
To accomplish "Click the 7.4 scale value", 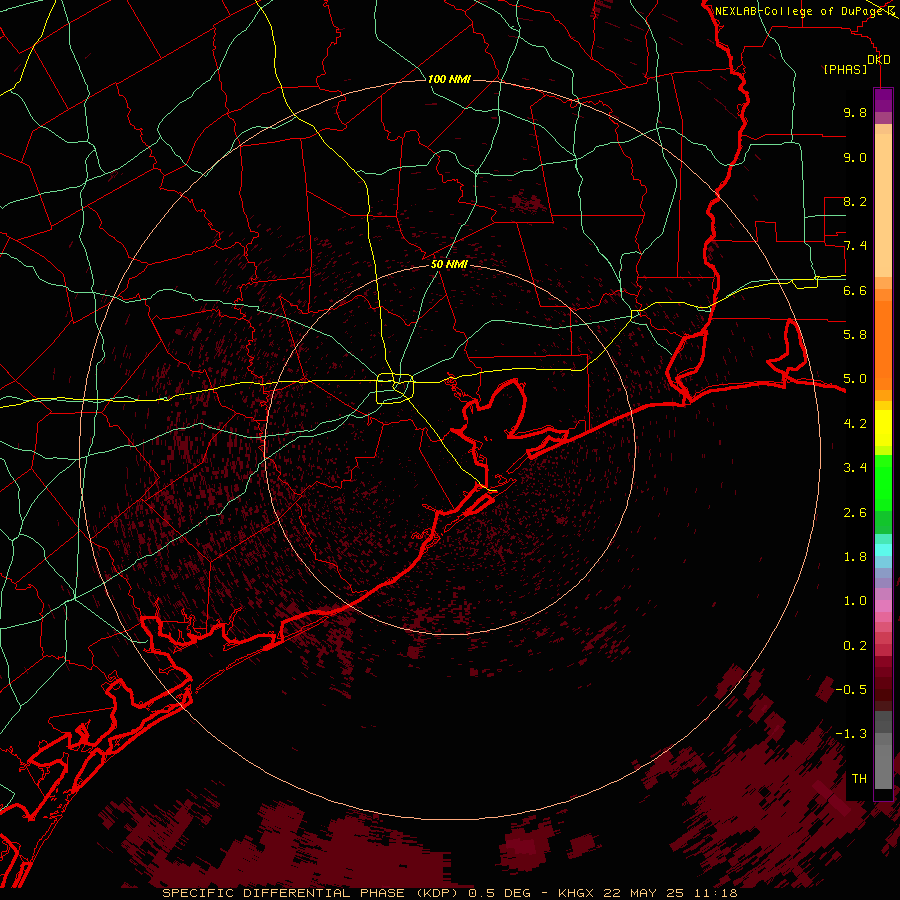I will click(855, 246).
